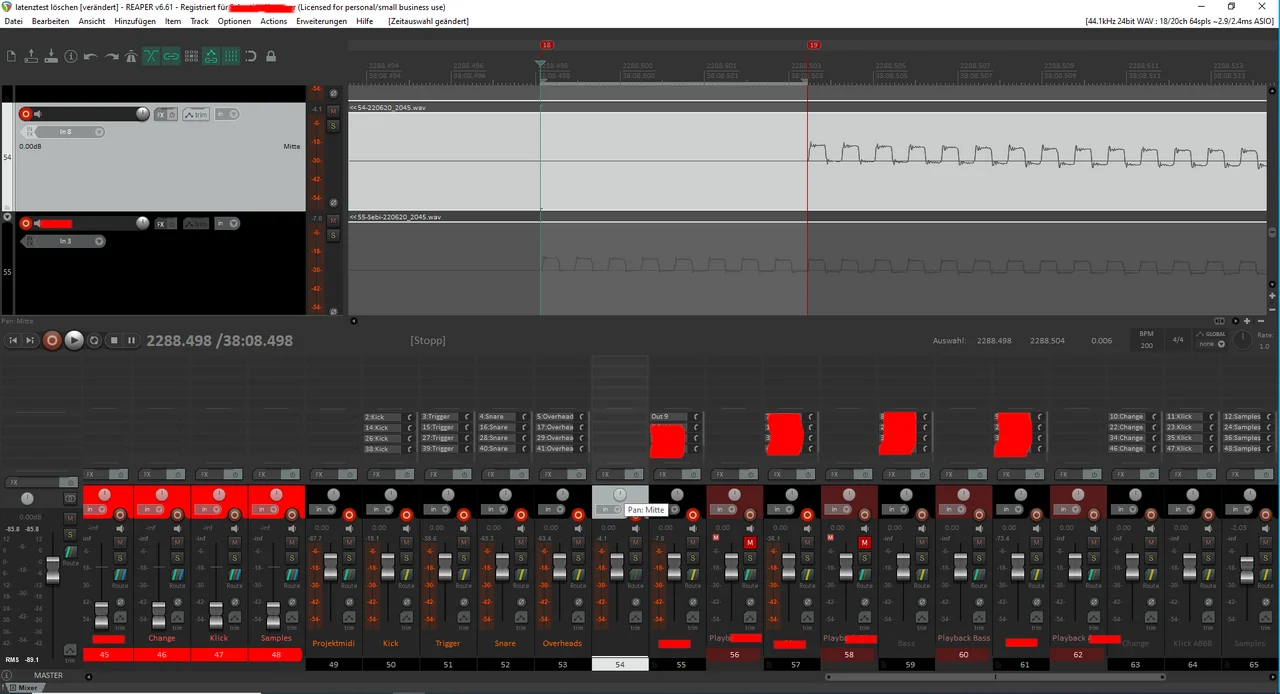The image size is (1280, 694).
Task: Open the Erweiterungen menu
Action: [321, 21]
